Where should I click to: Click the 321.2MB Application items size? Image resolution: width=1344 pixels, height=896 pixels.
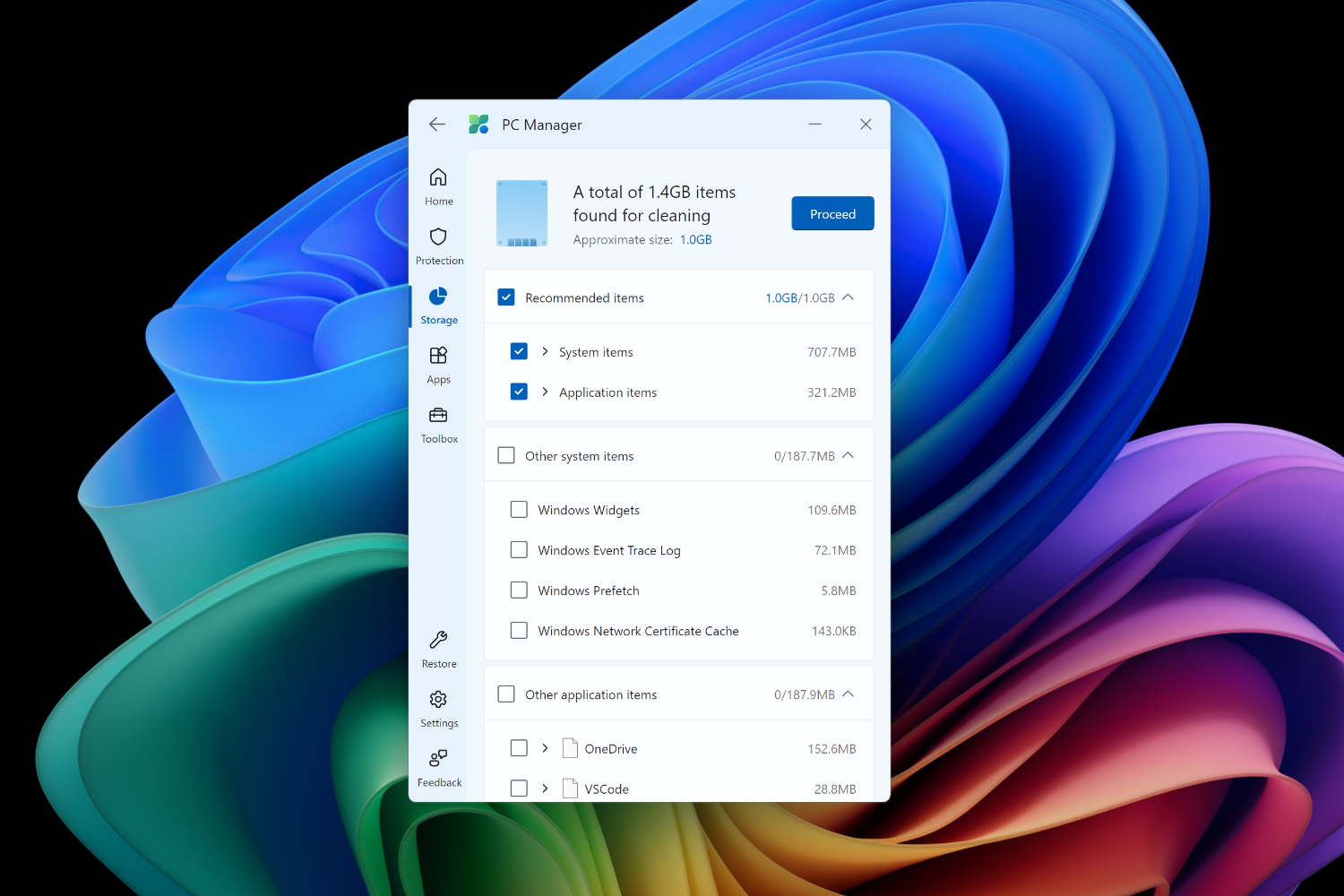tap(831, 392)
